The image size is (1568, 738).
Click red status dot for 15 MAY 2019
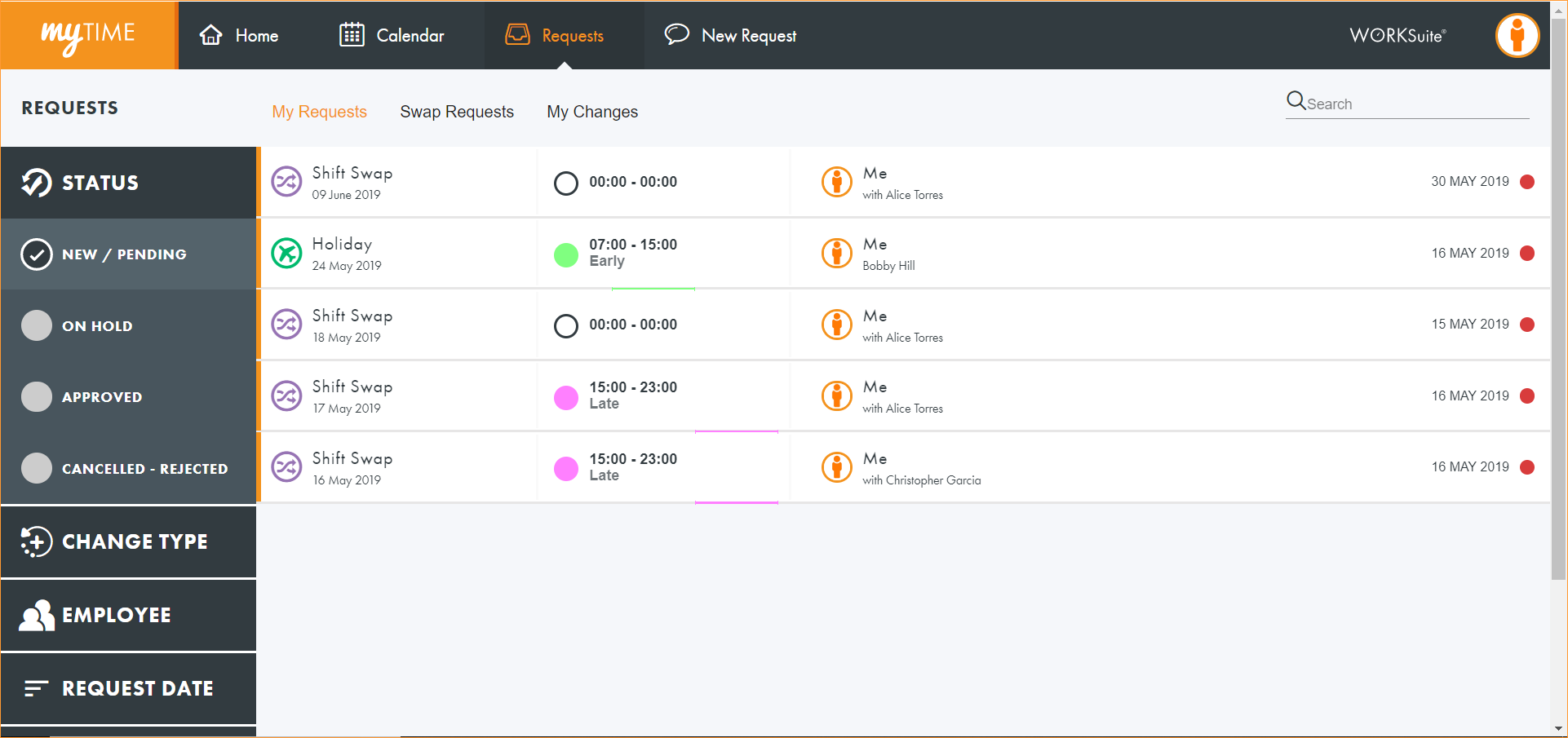coord(1527,325)
